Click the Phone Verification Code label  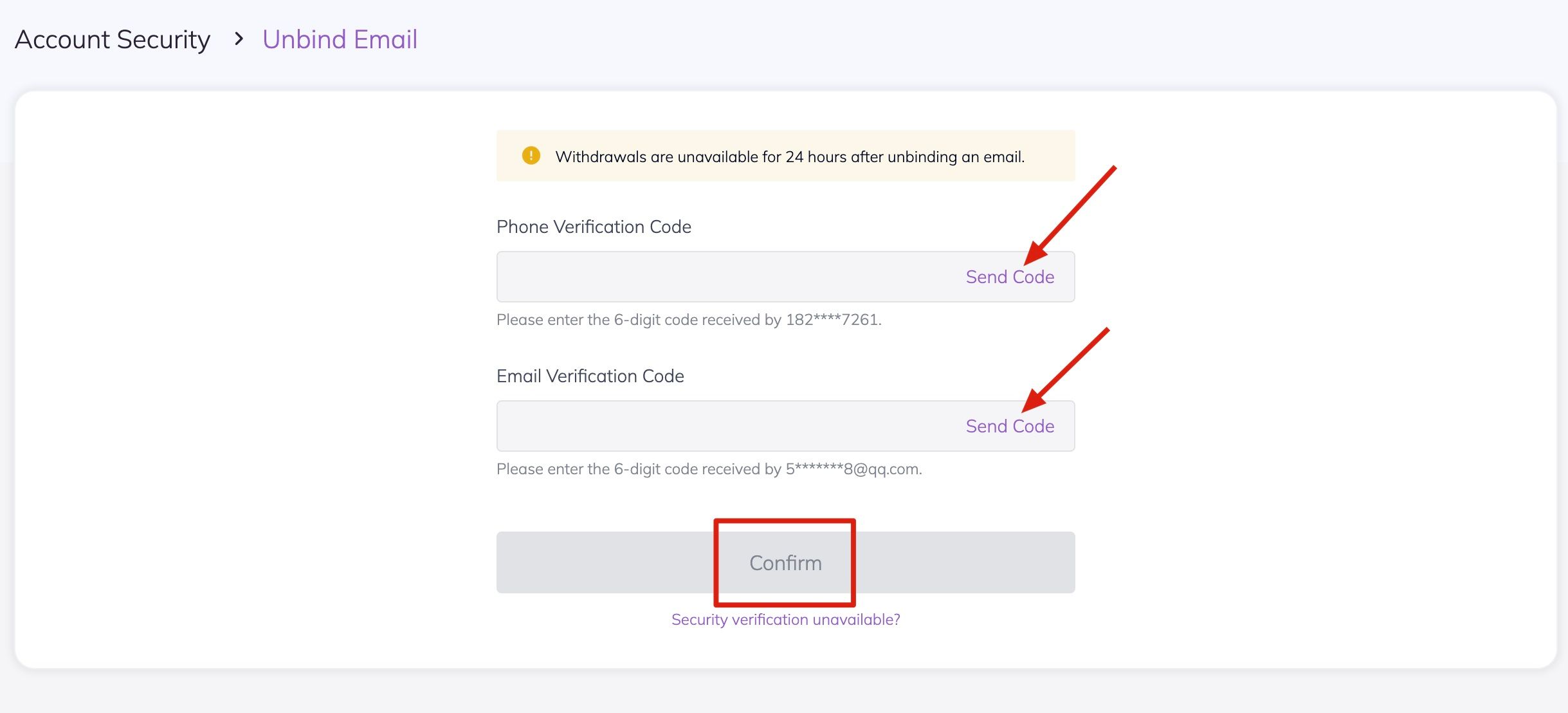coord(594,227)
